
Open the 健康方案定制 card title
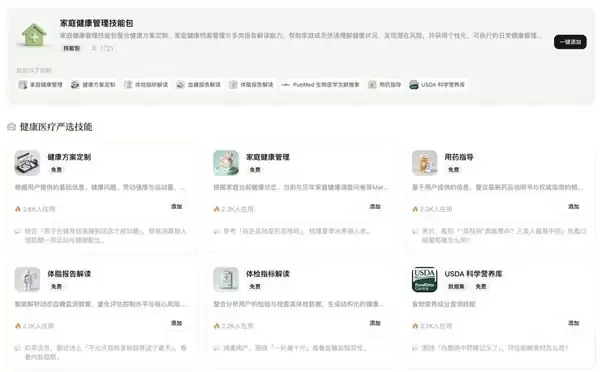69,157
